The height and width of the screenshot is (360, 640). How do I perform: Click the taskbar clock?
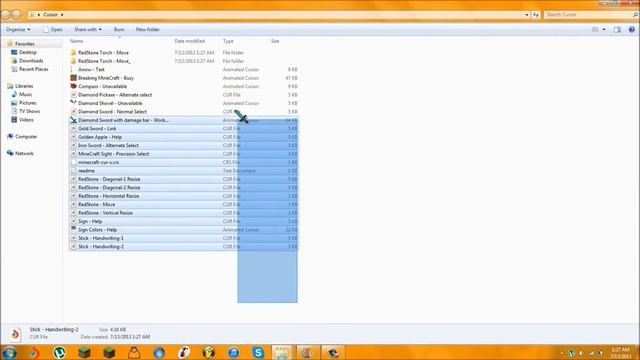(620, 353)
